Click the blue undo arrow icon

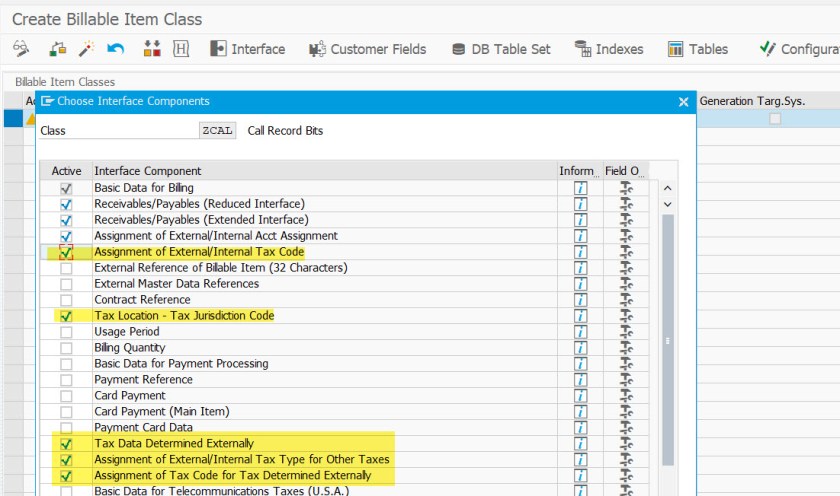(116, 49)
